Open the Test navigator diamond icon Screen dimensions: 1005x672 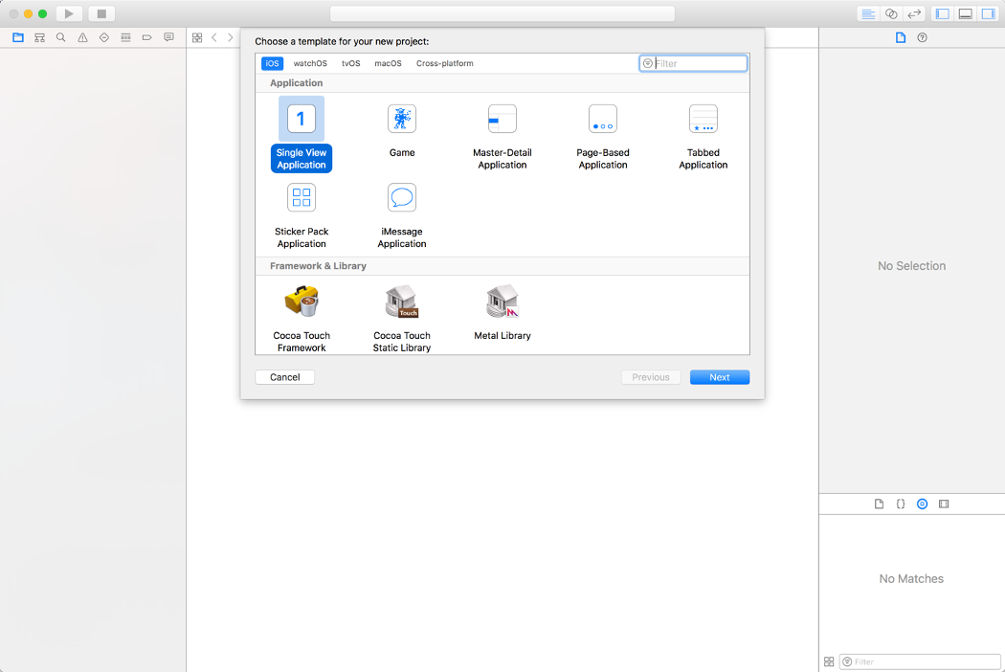pos(104,38)
